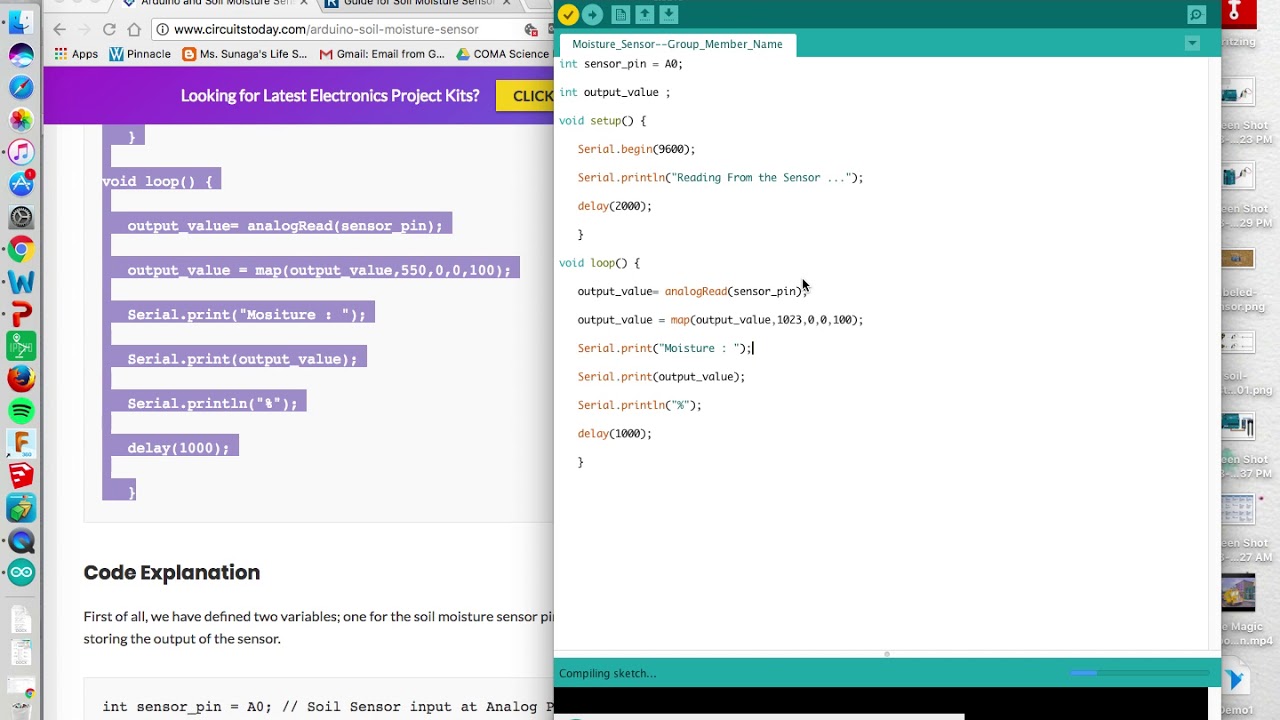
Task: Open the Gmail: Email from G... bookmark
Action: click(x=381, y=54)
